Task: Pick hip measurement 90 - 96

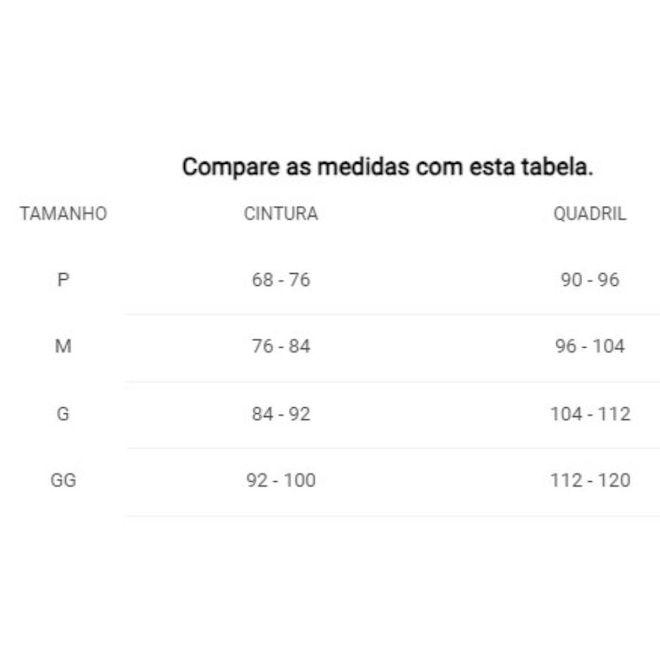Action: pos(590,280)
